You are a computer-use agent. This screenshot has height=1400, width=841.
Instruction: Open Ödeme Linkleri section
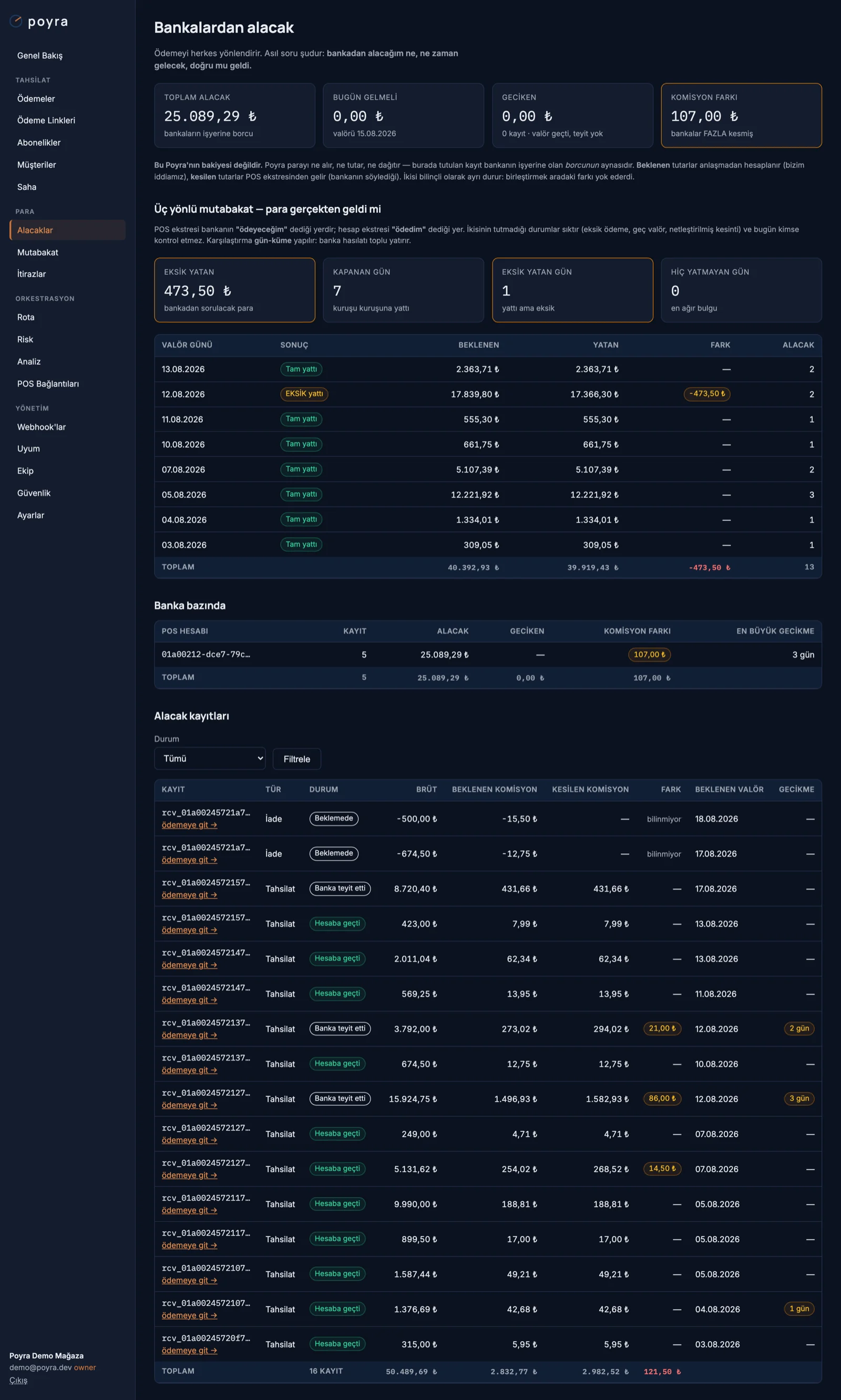pyautogui.click(x=46, y=120)
